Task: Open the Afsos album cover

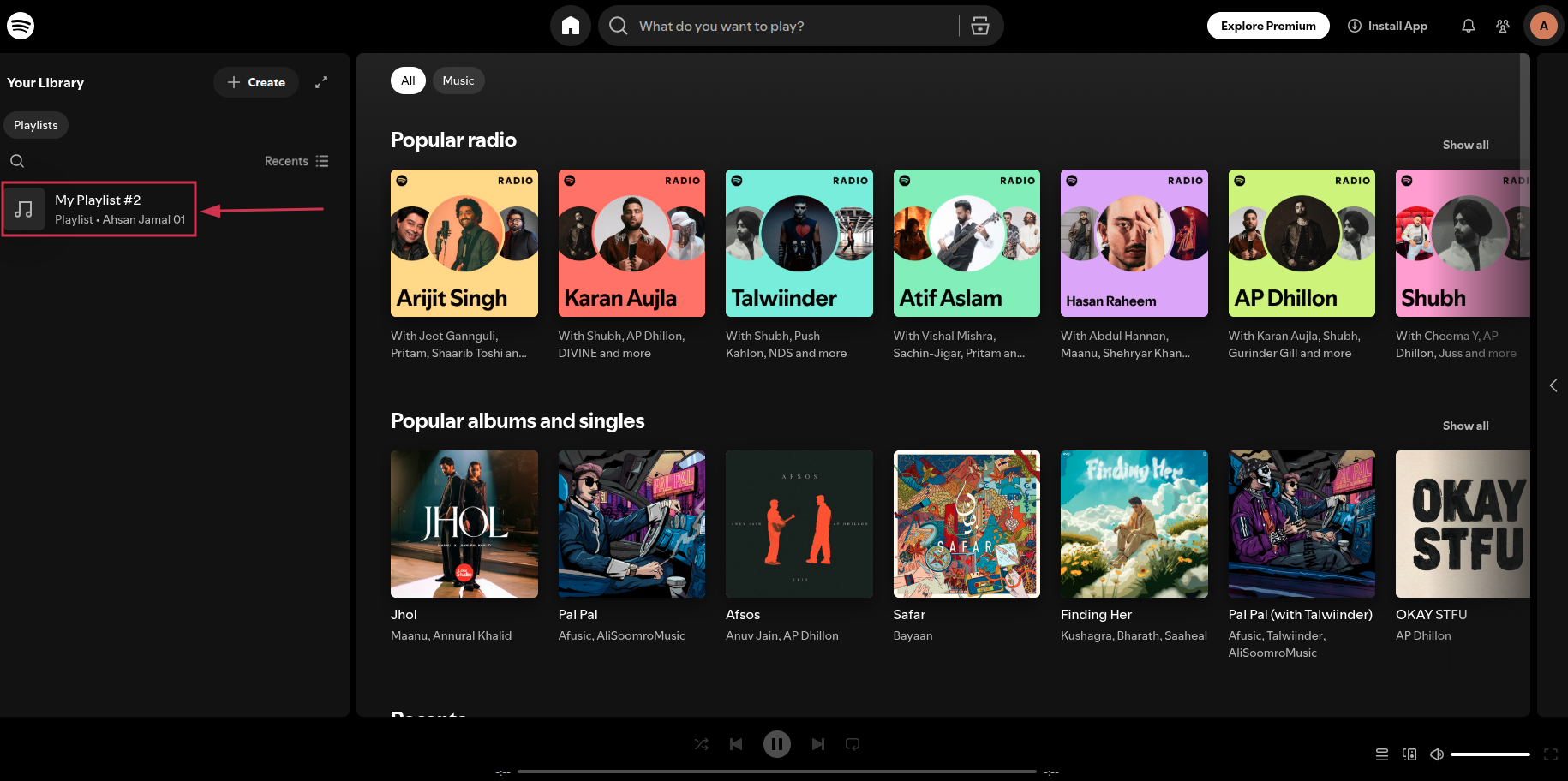Action: point(799,524)
